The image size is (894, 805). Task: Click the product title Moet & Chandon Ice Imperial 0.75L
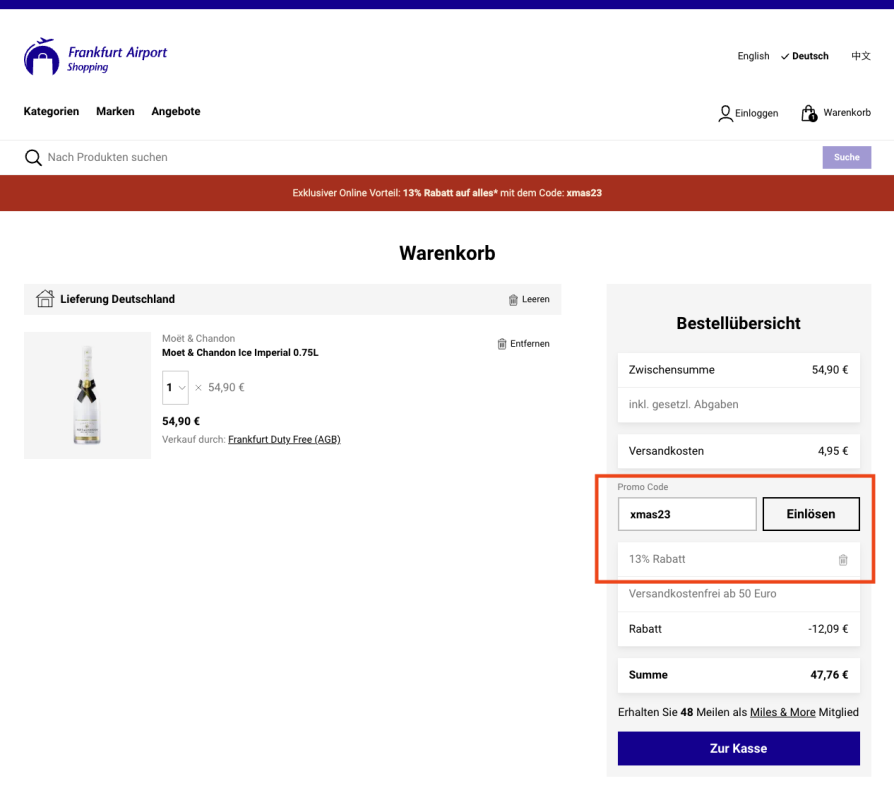point(240,353)
